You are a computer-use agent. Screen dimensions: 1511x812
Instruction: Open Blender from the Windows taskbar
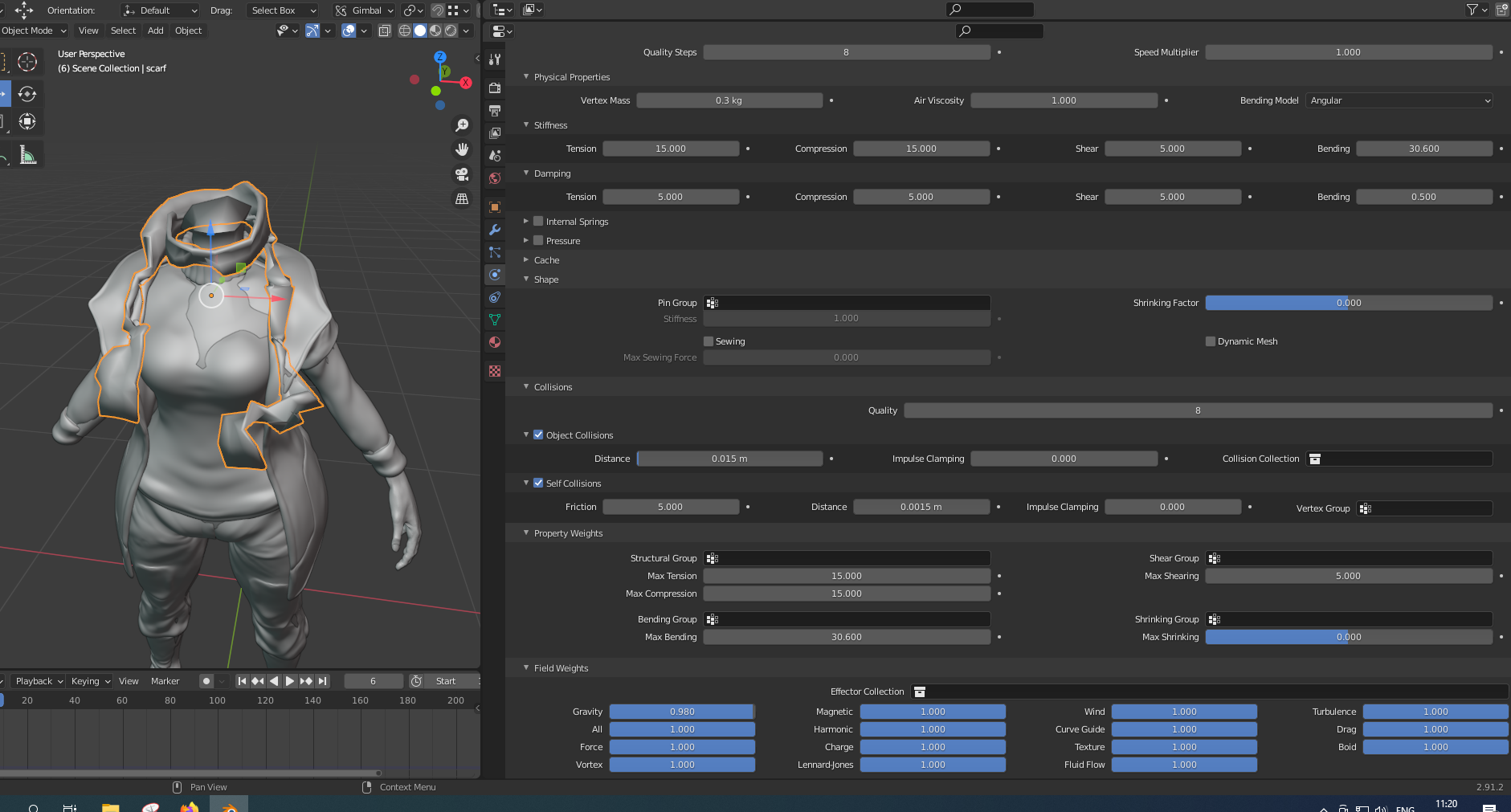(x=229, y=806)
